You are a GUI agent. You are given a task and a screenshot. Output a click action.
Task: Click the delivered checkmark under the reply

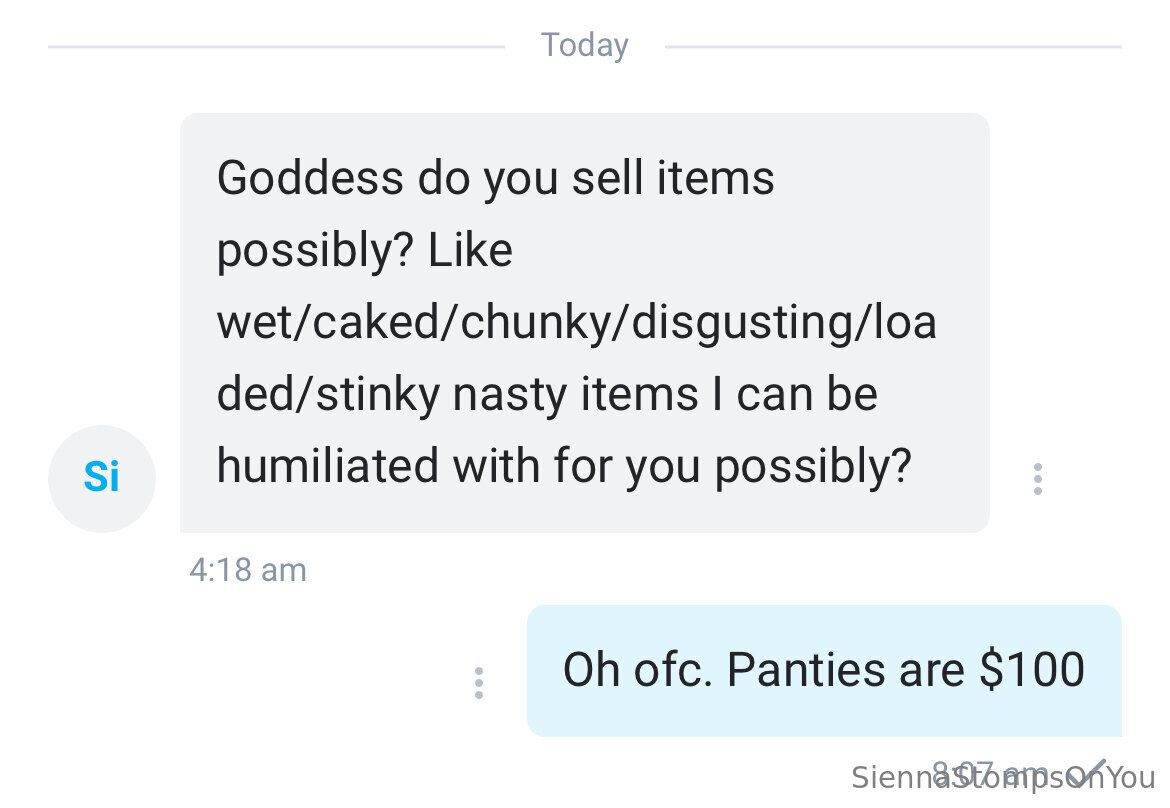[x=1096, y=768]
